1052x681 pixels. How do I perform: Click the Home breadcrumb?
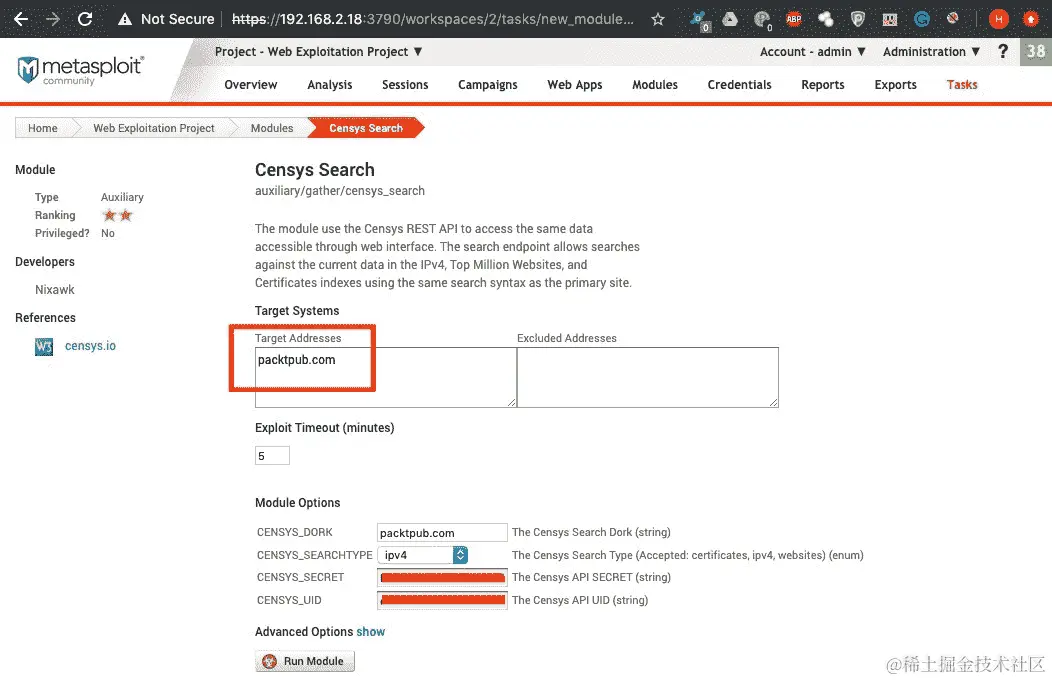click(x=43, y=128)
